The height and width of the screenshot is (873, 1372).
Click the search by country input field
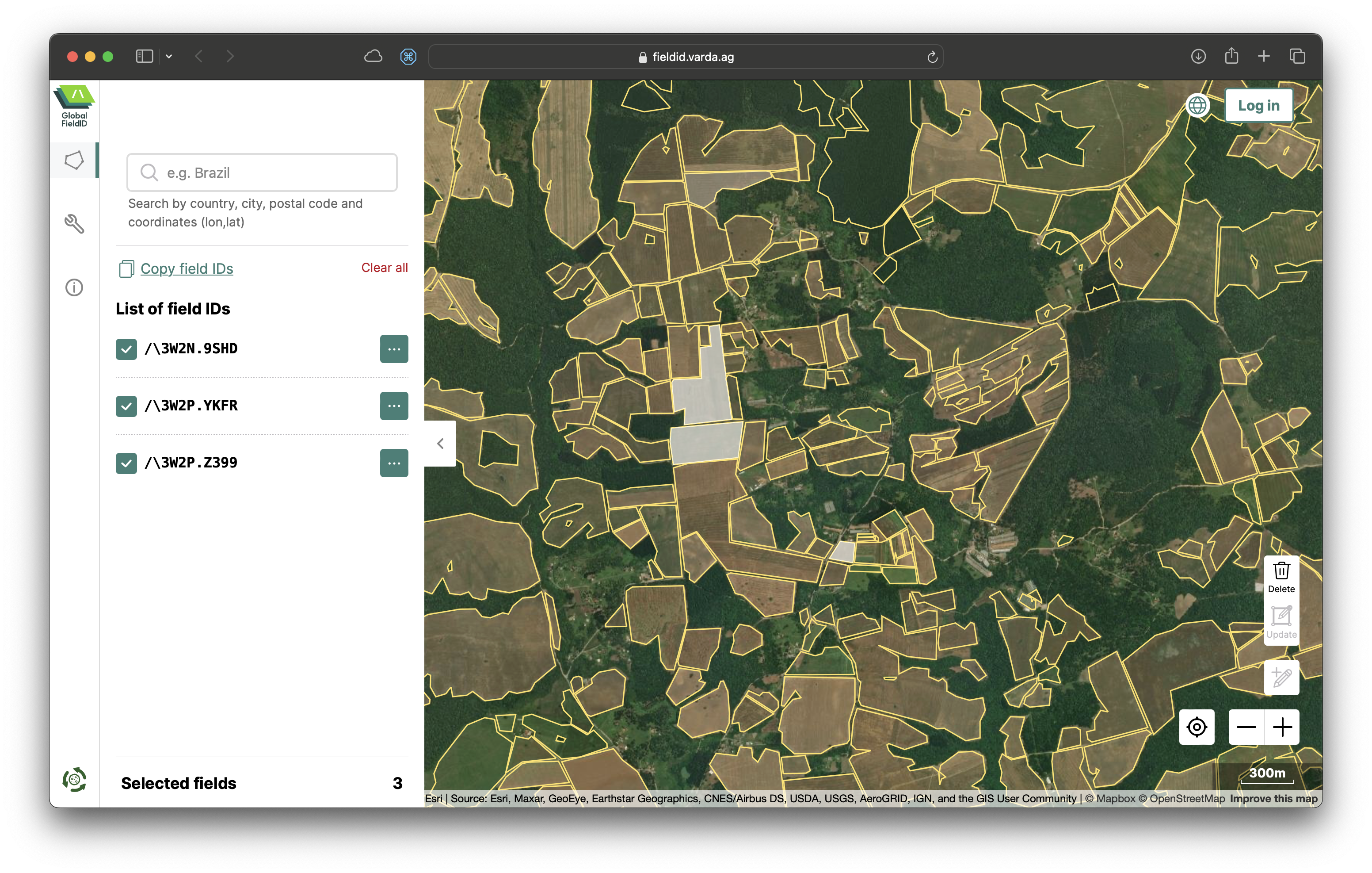point(262,172)
